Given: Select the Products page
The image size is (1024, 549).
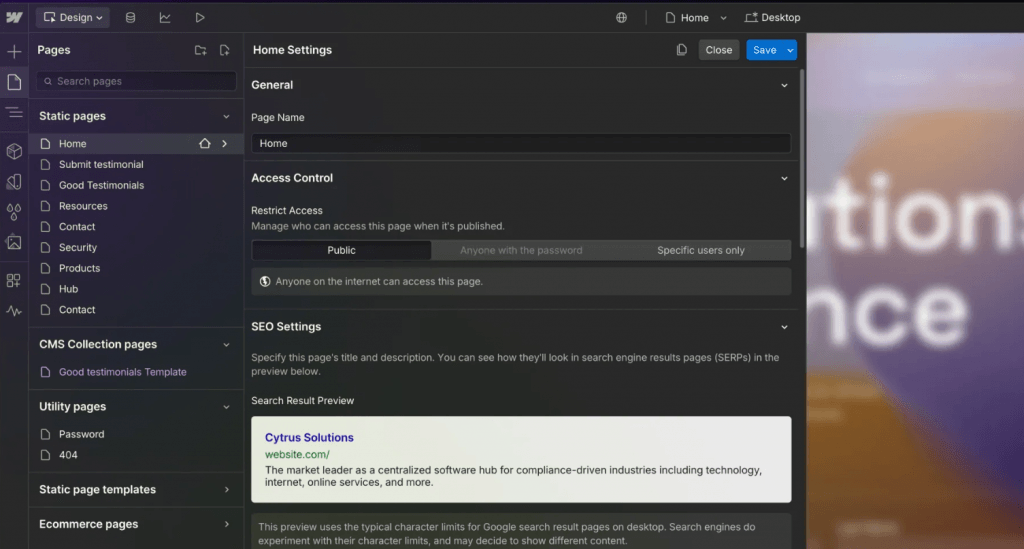Looking at the screenshot, I should 79,268.
